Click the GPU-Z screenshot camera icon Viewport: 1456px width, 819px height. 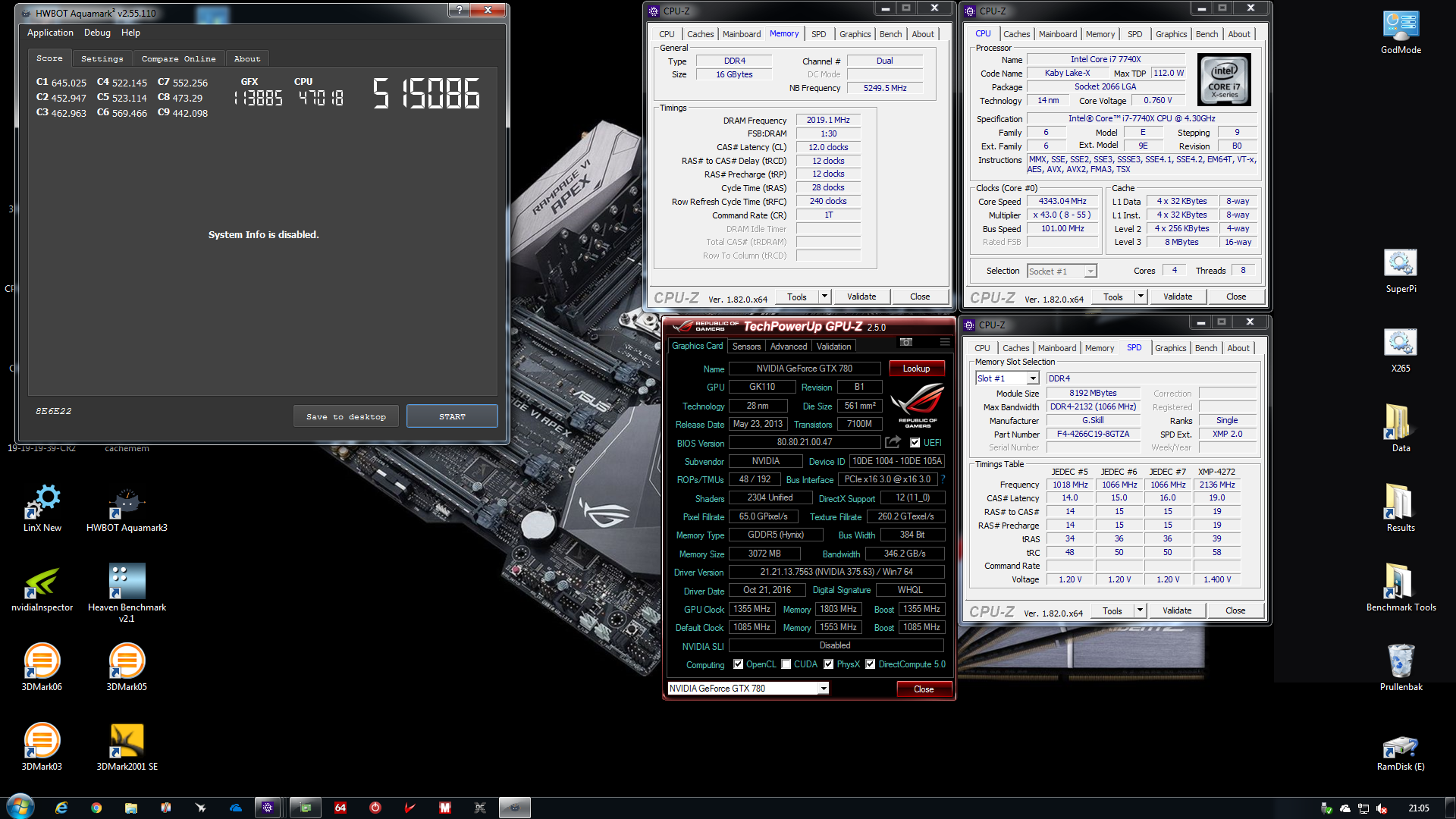point(905,343)
